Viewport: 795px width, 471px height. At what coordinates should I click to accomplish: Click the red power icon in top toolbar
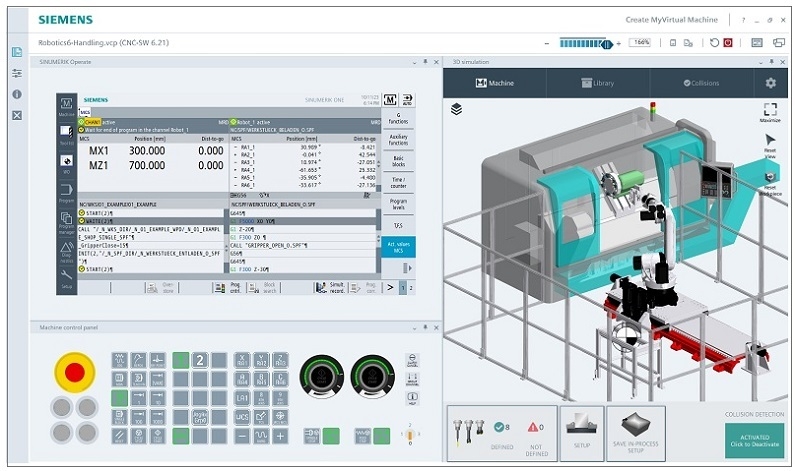[x=728, y=43]
